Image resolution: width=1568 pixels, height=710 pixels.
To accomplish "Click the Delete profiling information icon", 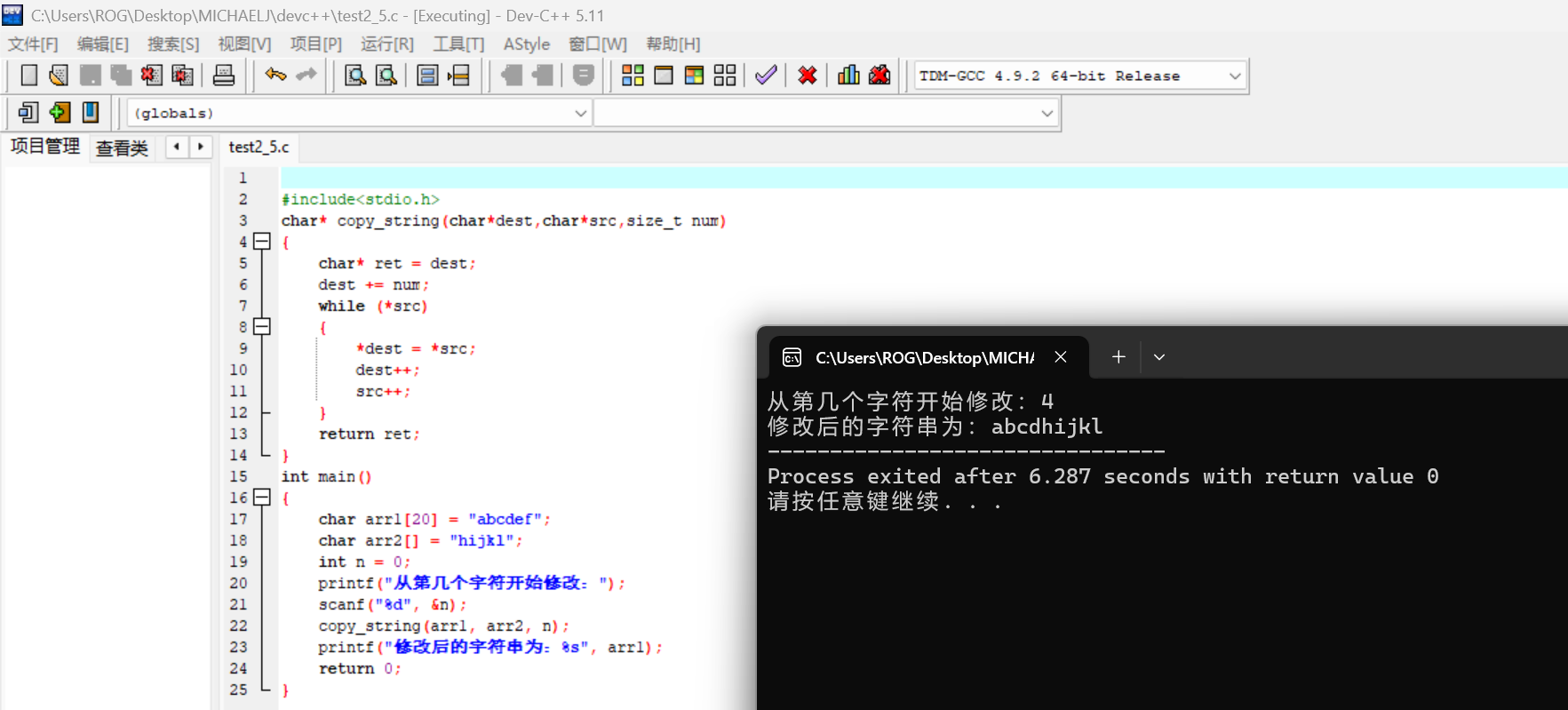I will pyautogui.click(x=880, y=76).
